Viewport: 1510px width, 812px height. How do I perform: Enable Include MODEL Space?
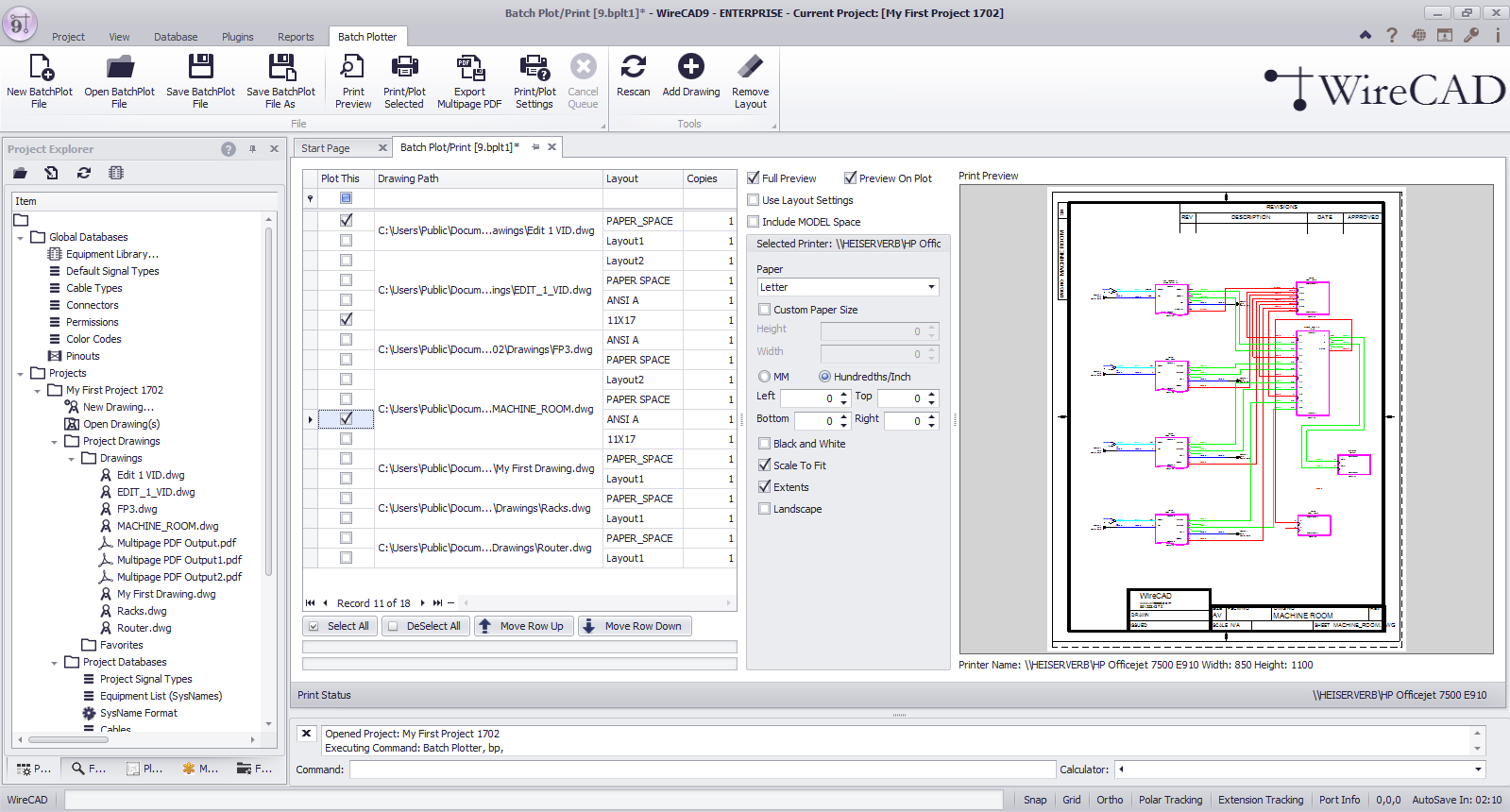tap(754, 222)
